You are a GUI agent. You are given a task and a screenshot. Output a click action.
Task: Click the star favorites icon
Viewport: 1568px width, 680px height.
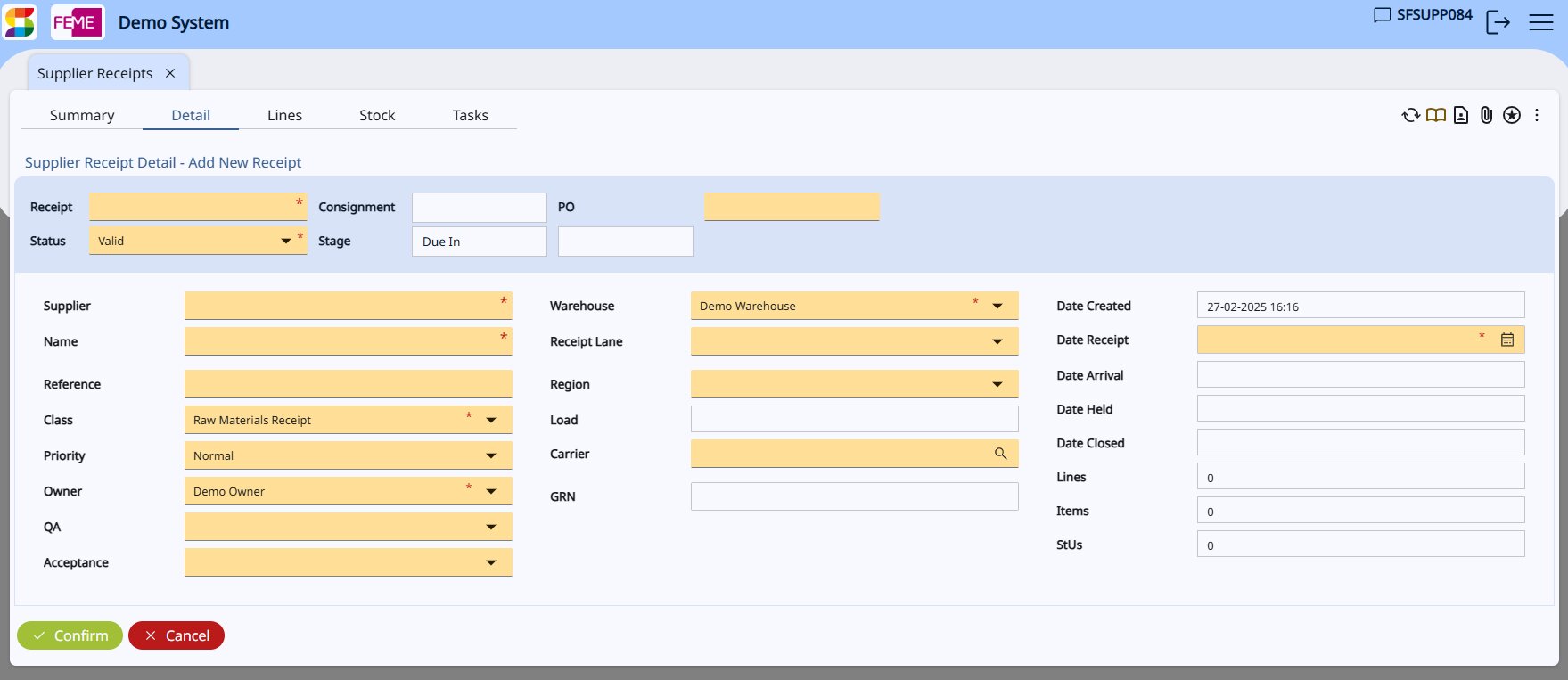click(x=1512, y=115)
